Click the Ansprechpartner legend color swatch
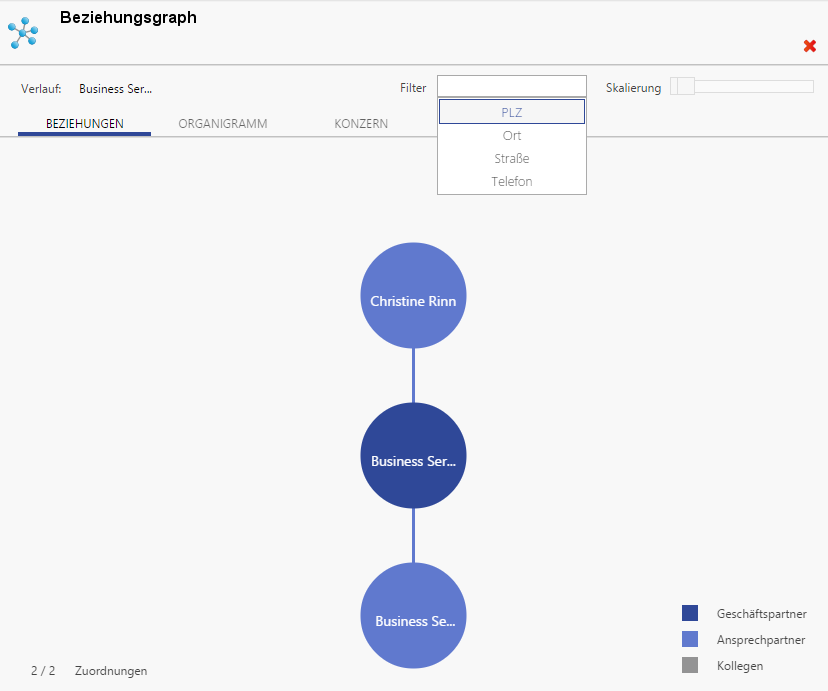This screenshot has width=828, height=691. pyautogui.click(x=690, y=640)
